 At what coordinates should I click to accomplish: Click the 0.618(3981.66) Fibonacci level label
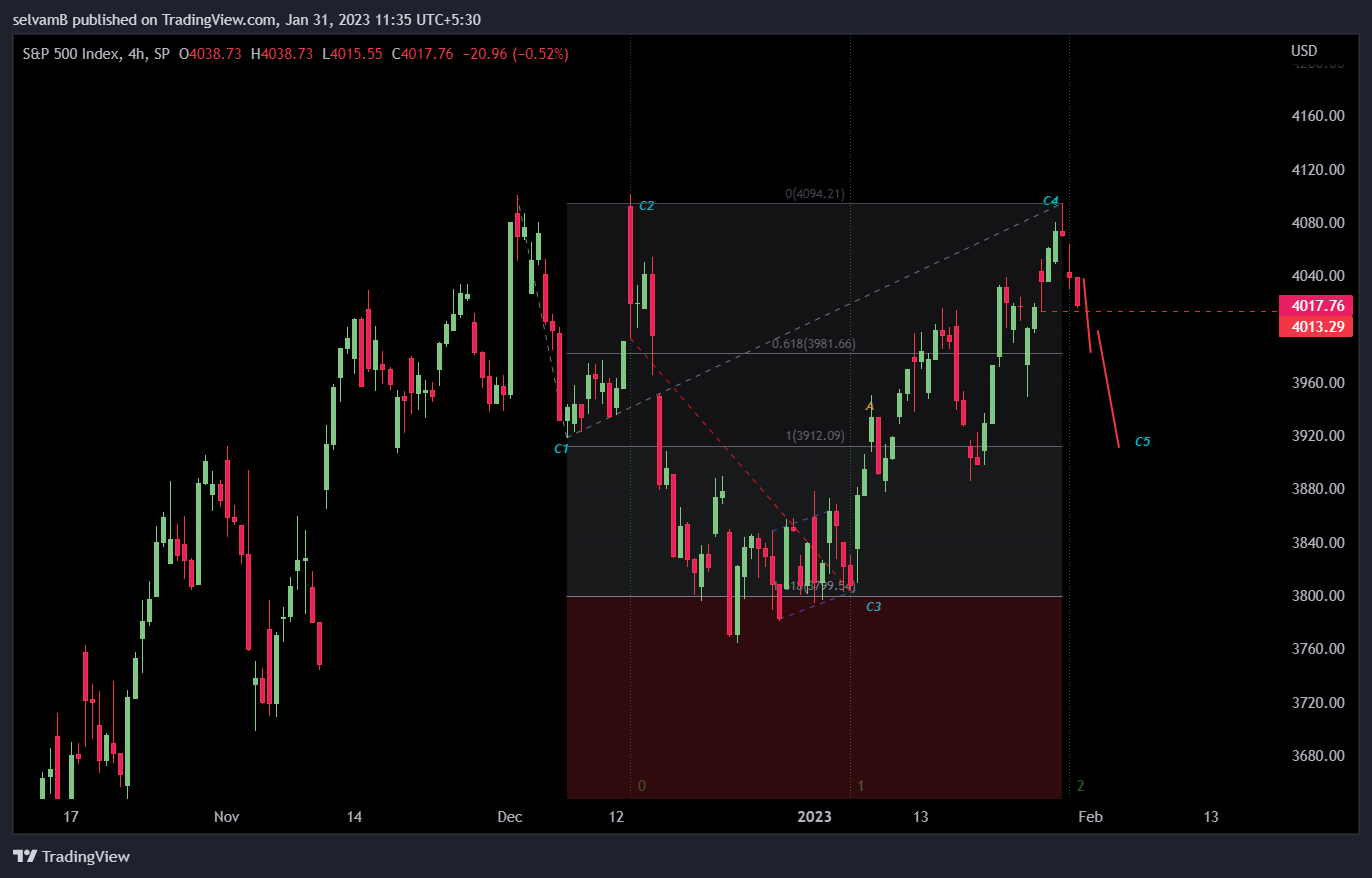814,344
